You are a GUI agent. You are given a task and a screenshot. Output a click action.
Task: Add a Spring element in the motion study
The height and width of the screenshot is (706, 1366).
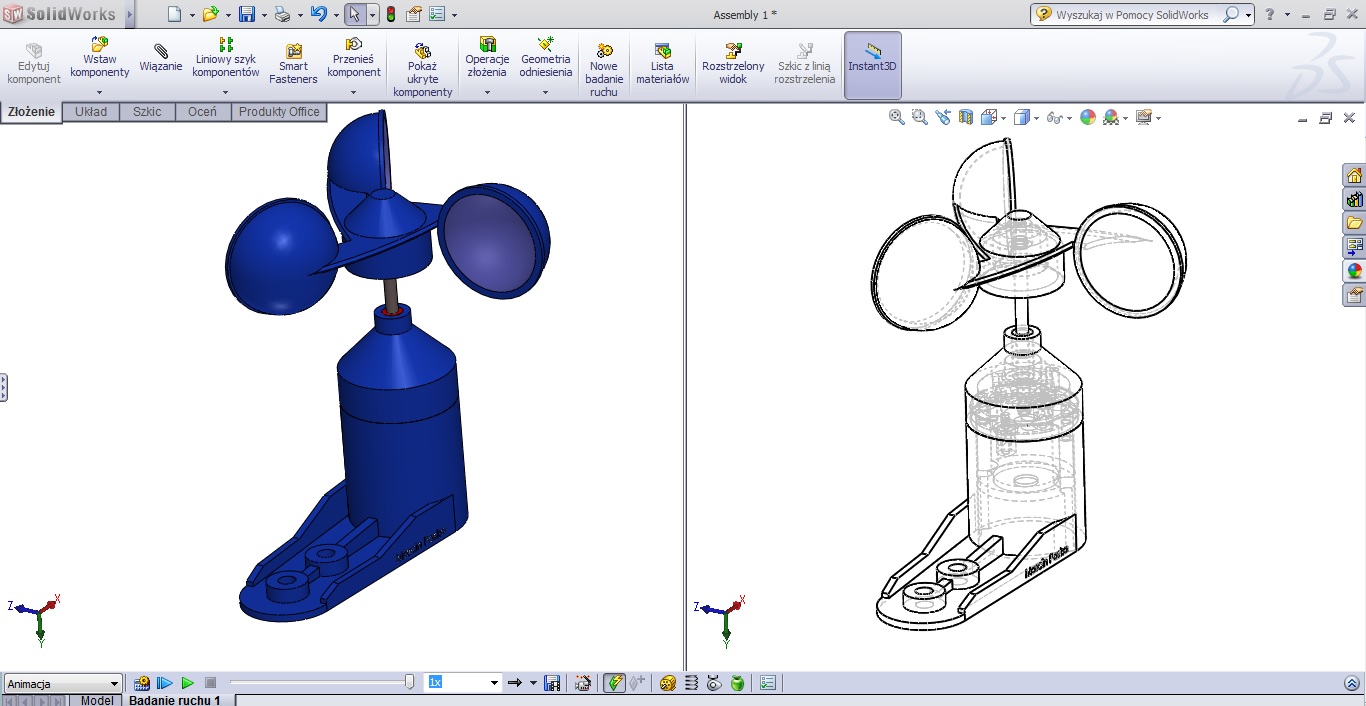[691, 682]
